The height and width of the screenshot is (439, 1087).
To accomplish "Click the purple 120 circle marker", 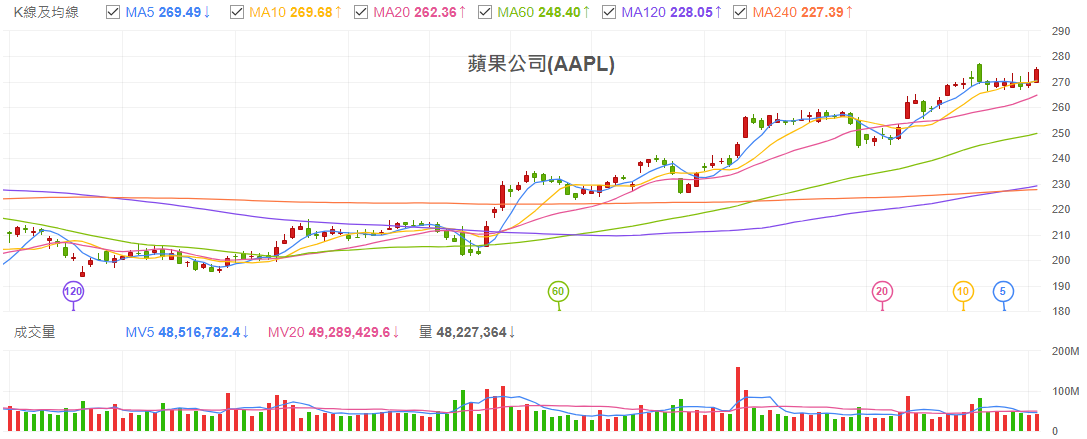I will click(x=72, y=291).
